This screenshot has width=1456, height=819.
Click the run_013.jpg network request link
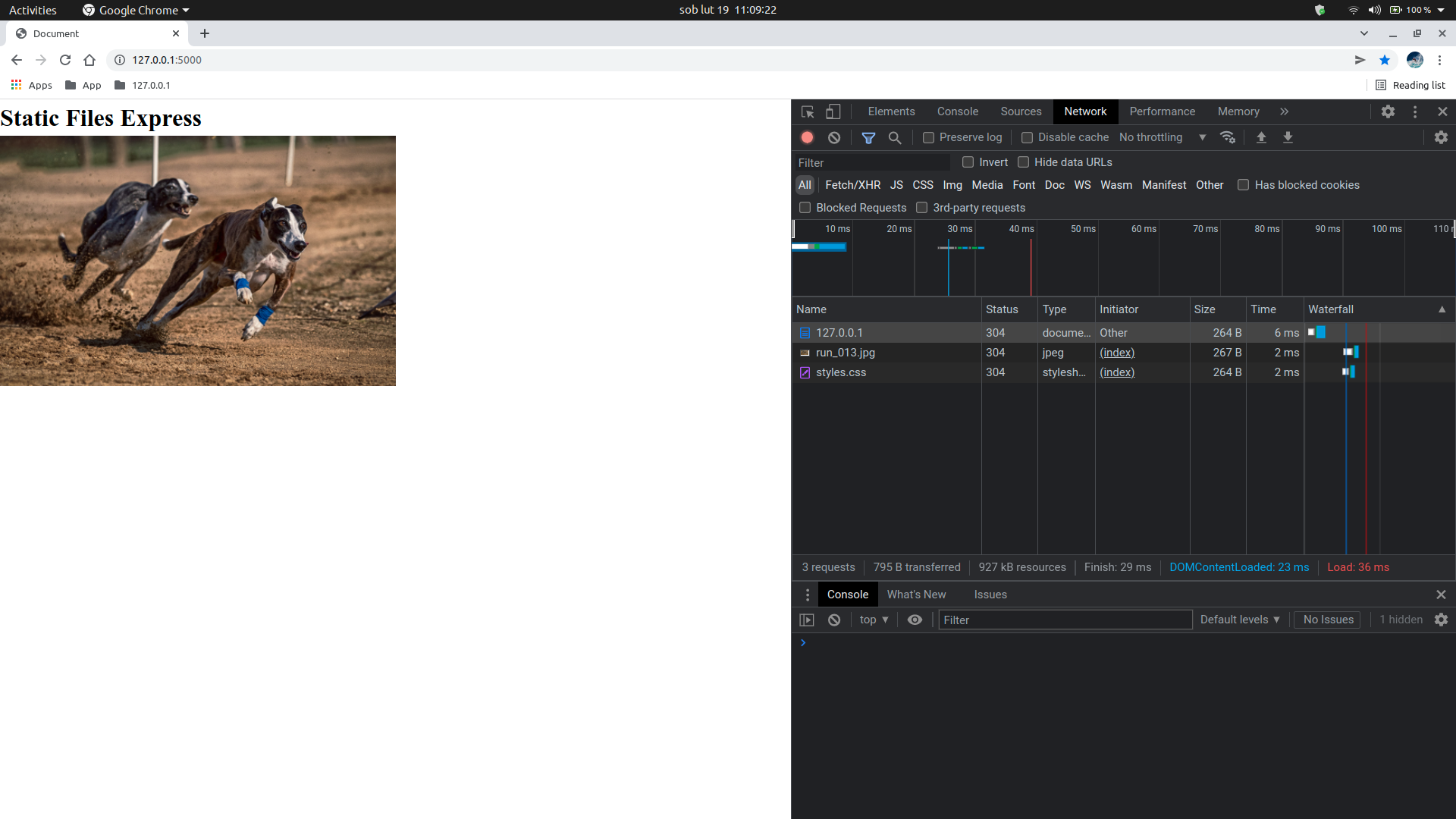[844, 352]
